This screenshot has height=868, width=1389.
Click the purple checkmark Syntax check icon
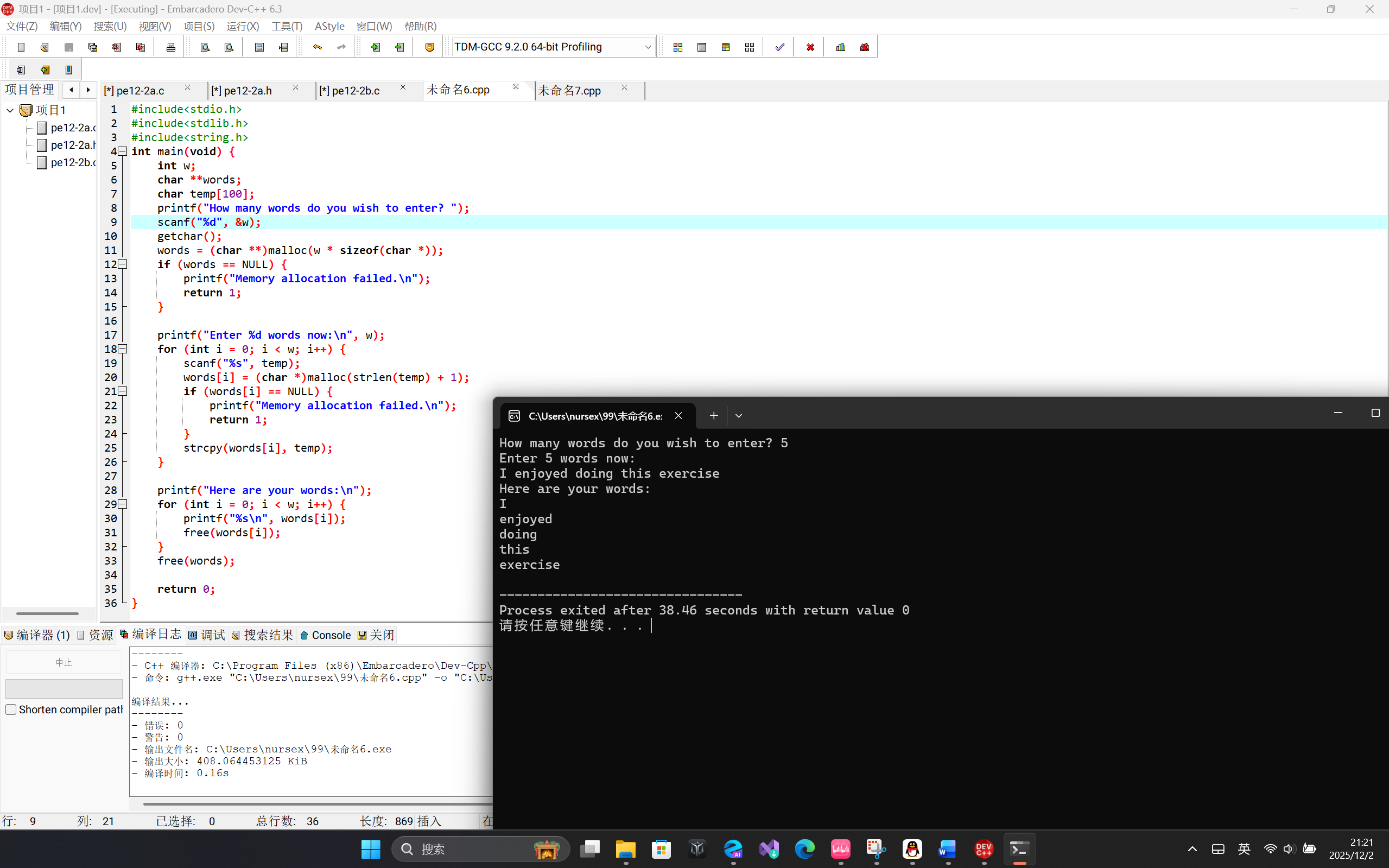779,47
